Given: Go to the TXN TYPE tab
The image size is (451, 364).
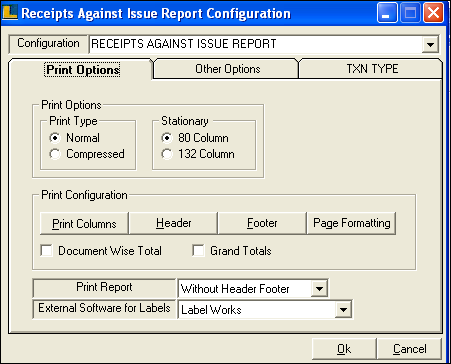Looking at the screenshot, I should click(x=372, y=69).
